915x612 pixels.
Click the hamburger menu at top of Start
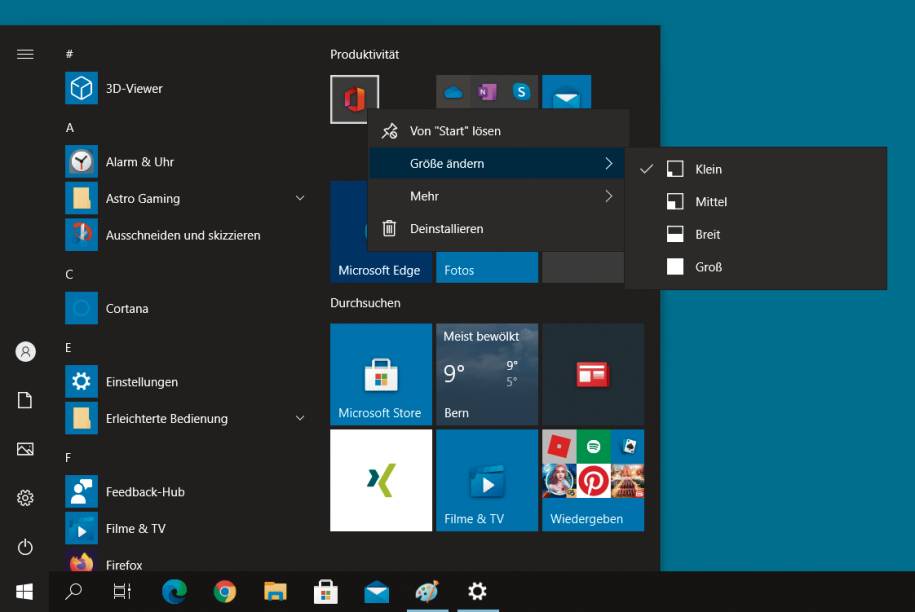pos(25,54)
